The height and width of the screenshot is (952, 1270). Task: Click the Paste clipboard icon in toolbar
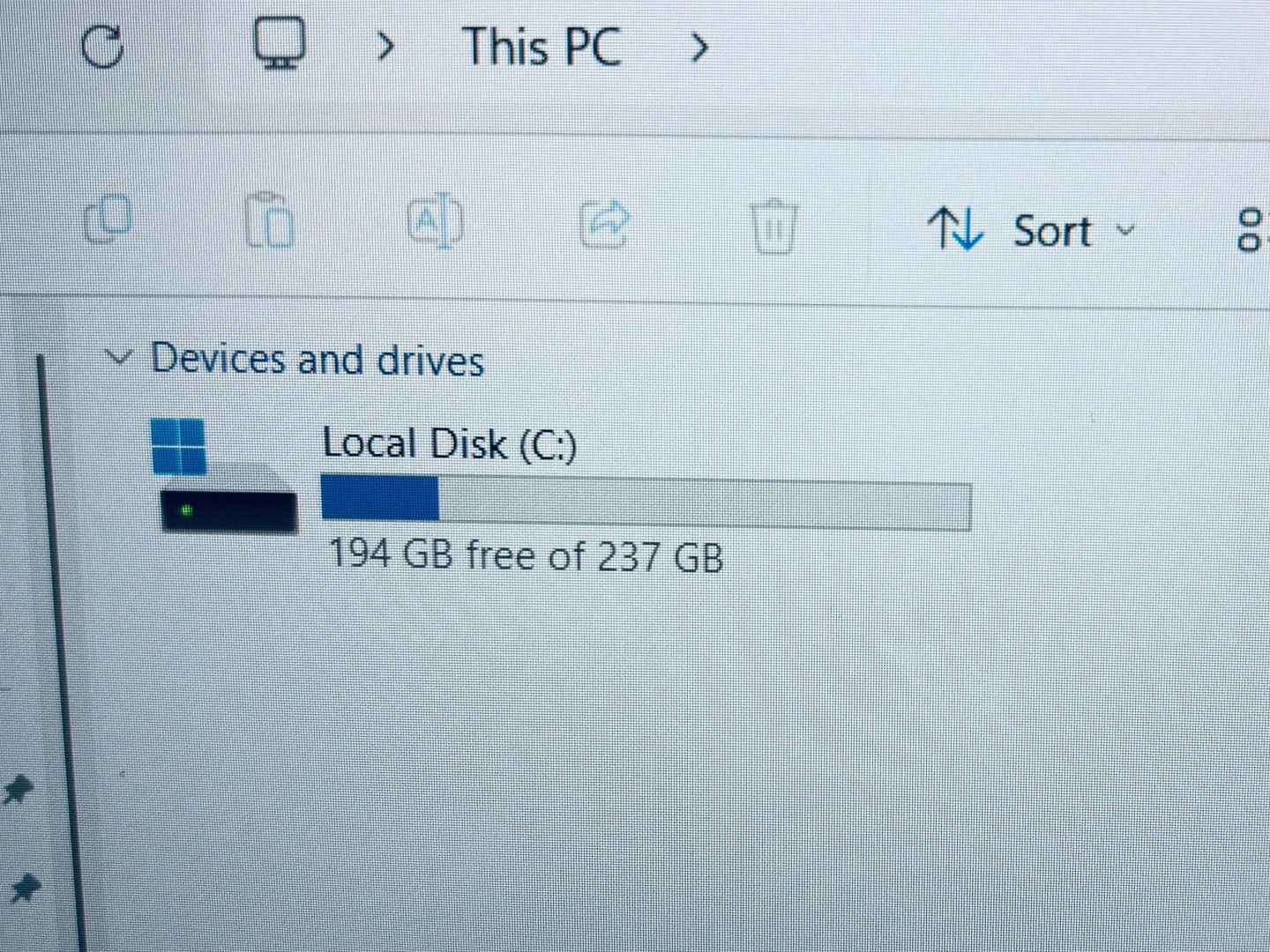(x=268, y=220)
